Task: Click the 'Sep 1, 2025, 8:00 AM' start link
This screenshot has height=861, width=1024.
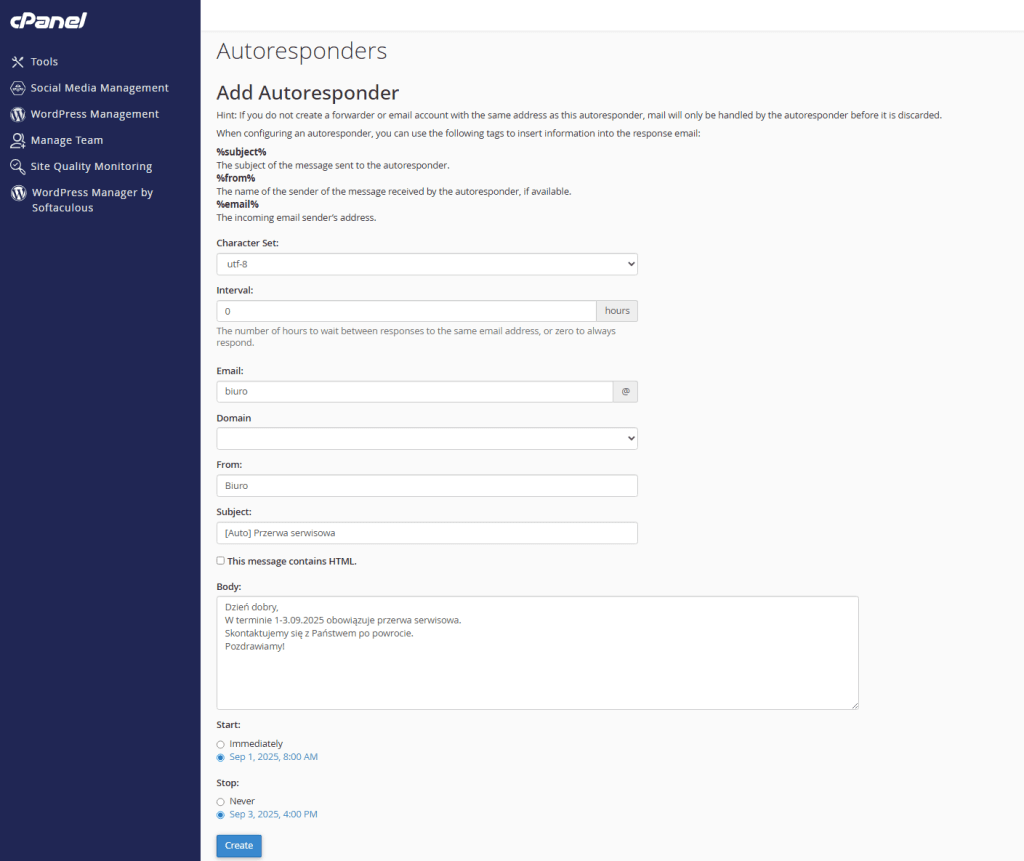Action: pyautogui.click(x=273, y=757)
